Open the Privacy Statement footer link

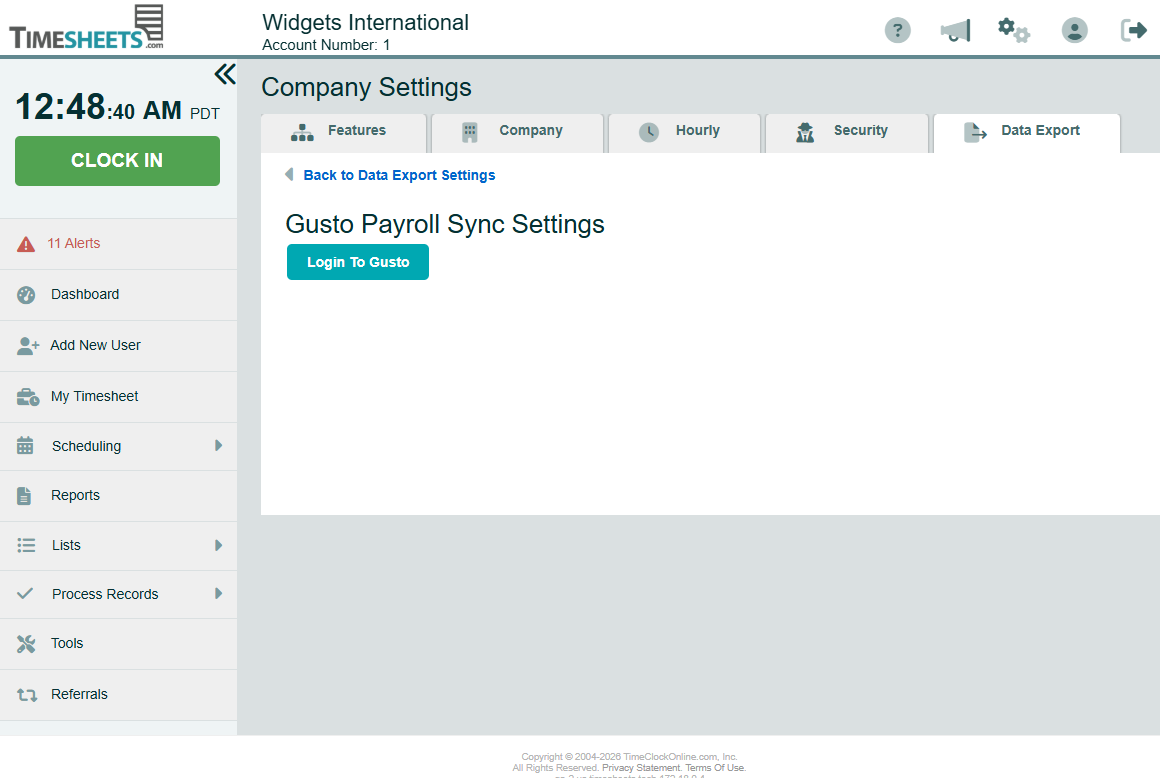click(x=641, y=768)
